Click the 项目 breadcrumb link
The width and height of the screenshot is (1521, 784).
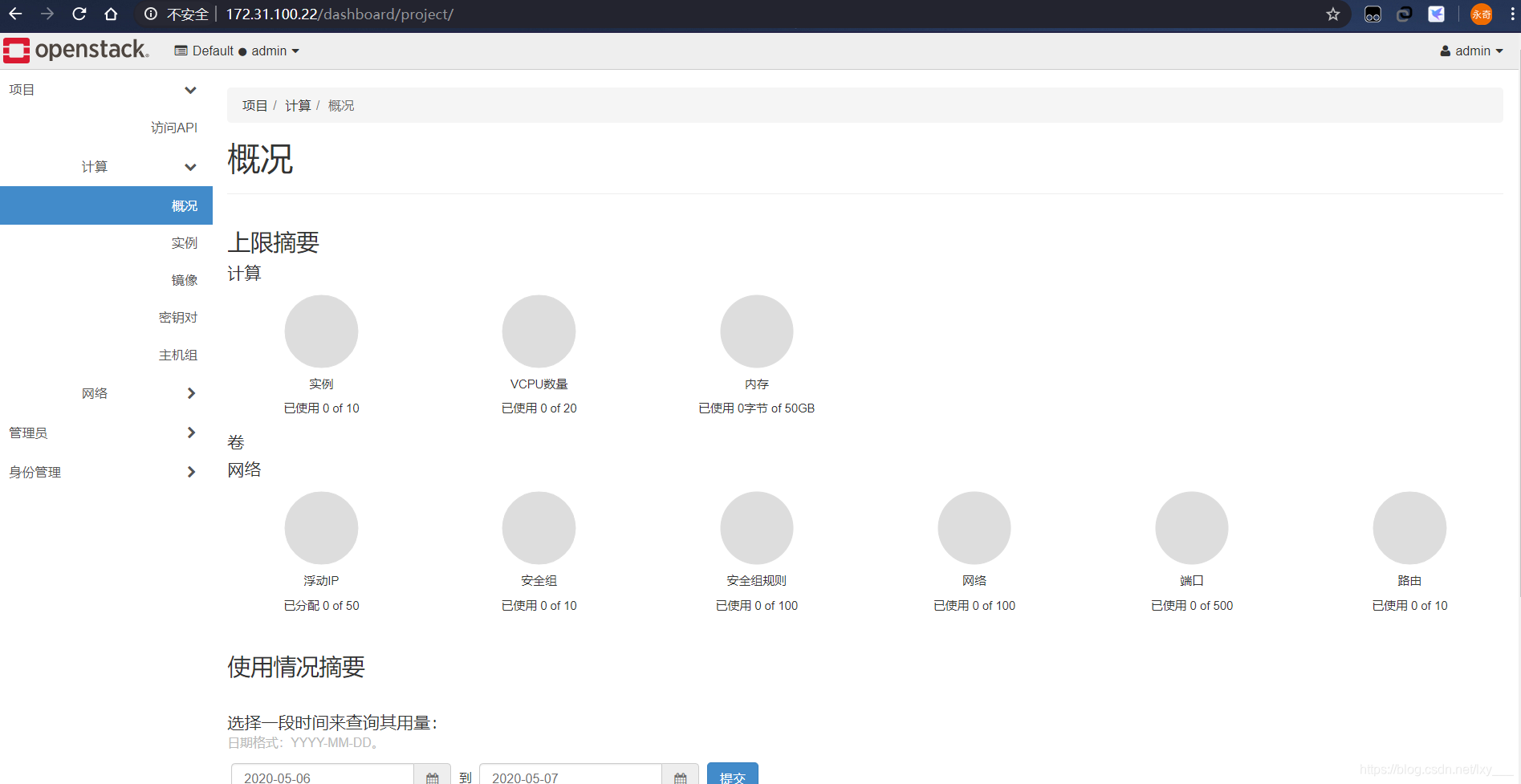tap(254, 105)
